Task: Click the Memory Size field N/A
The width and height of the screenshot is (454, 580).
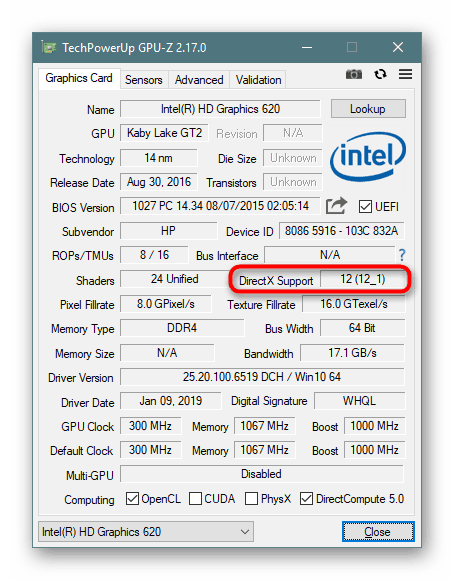Action: tap(167, 353)
